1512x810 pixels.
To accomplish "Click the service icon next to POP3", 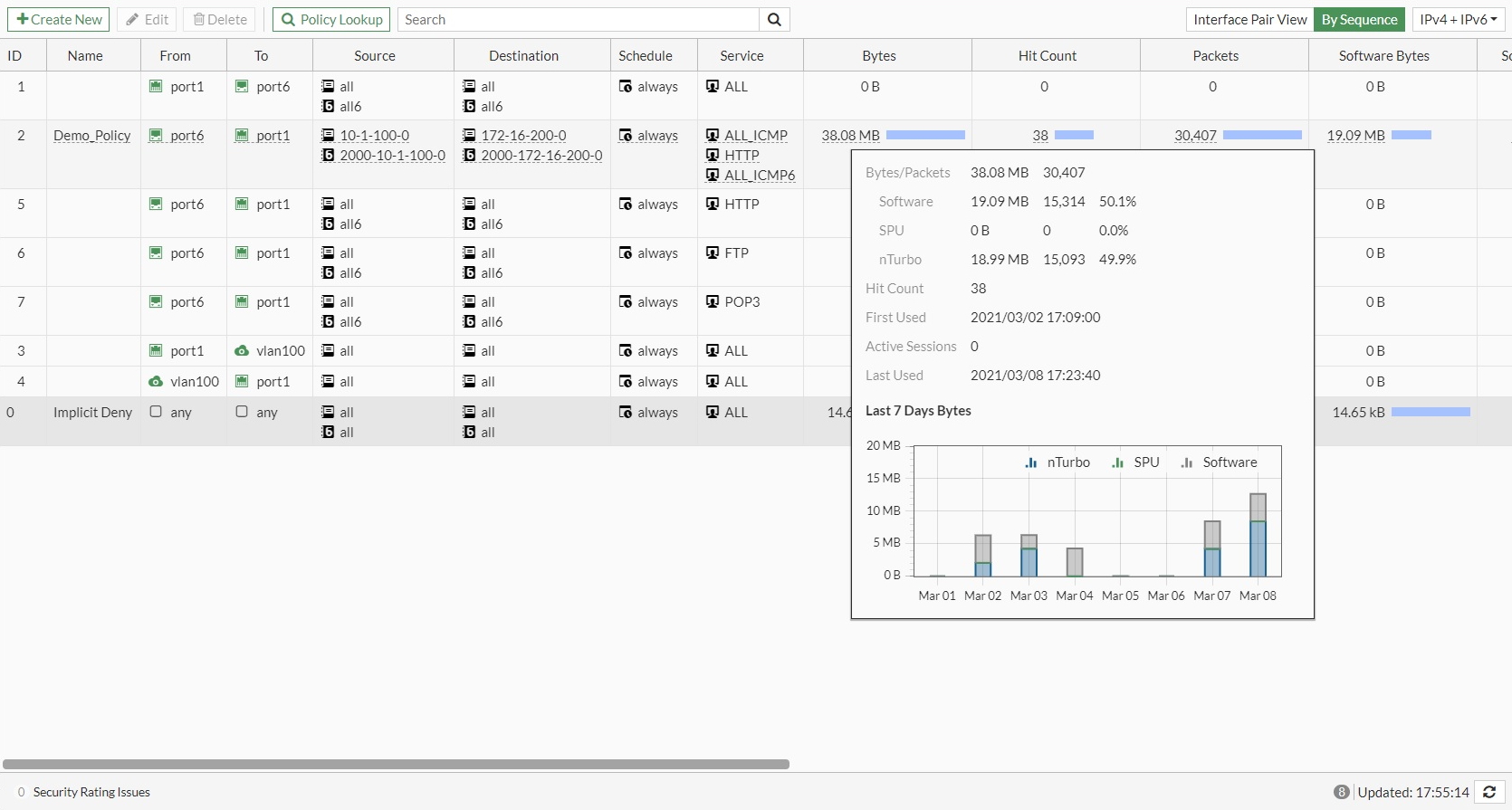I will [713, 302].
